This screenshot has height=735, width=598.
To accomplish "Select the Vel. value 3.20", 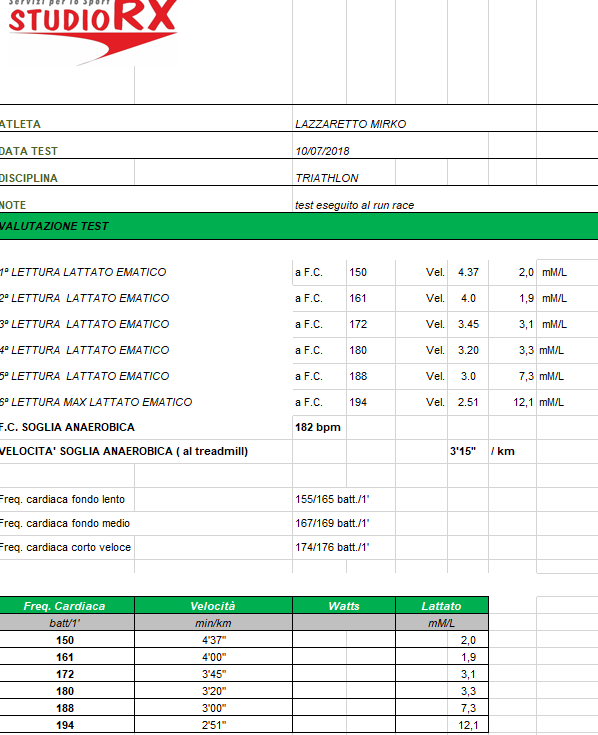I will 468,350.
